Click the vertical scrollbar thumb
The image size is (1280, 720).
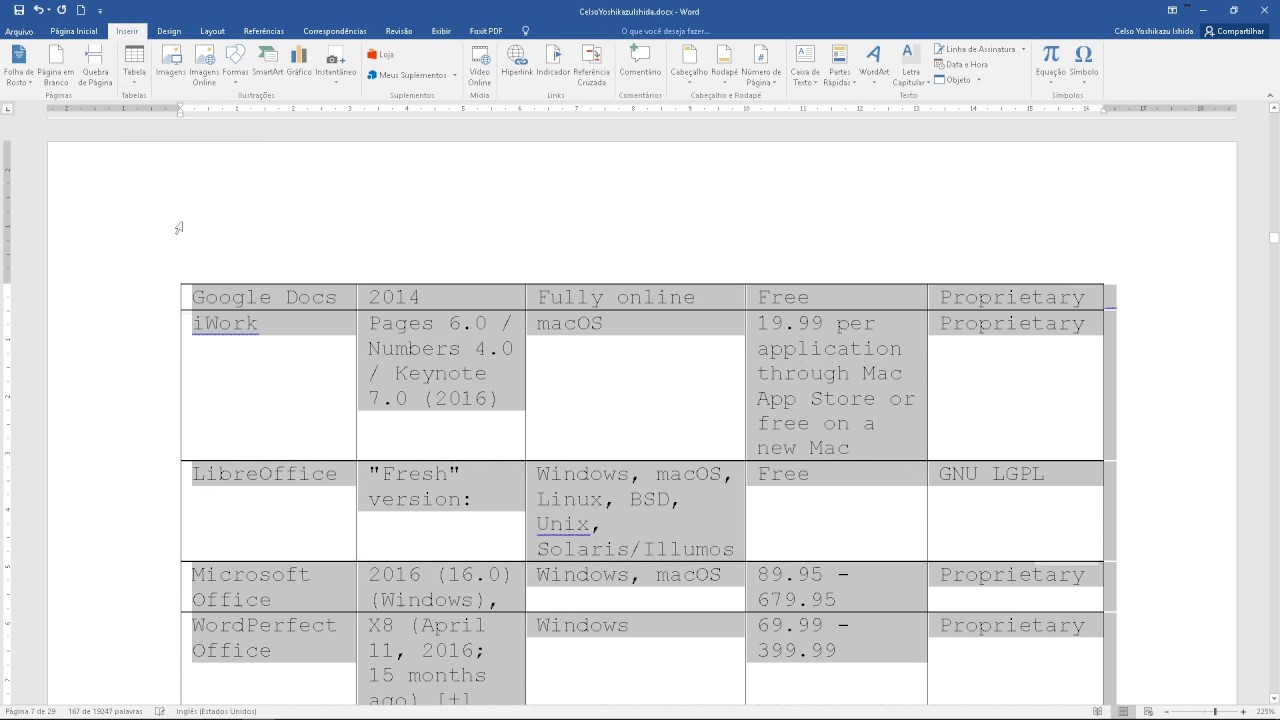(x=1274, y=238)
